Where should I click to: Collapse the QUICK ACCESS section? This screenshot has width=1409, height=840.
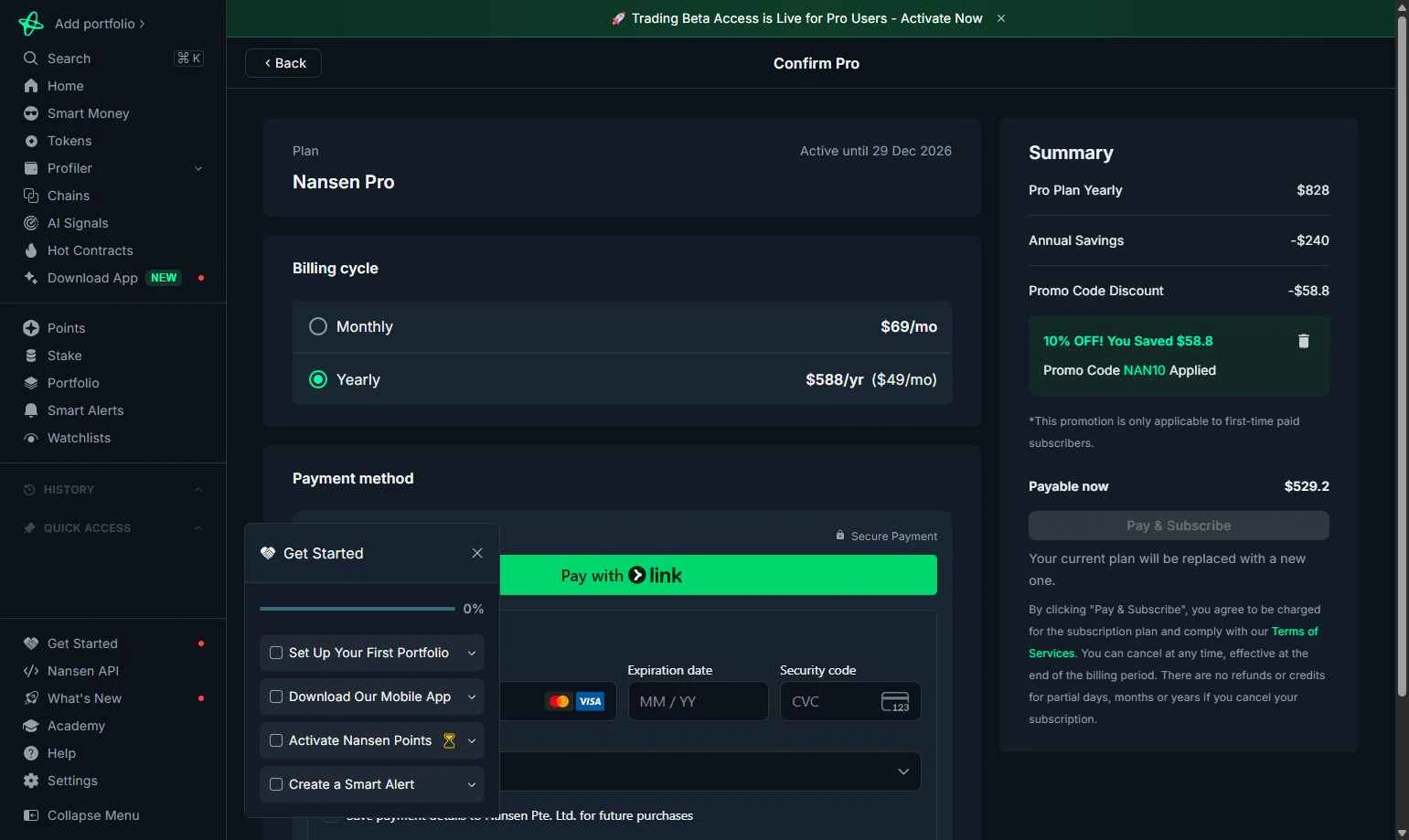click(x=198, y=528)
